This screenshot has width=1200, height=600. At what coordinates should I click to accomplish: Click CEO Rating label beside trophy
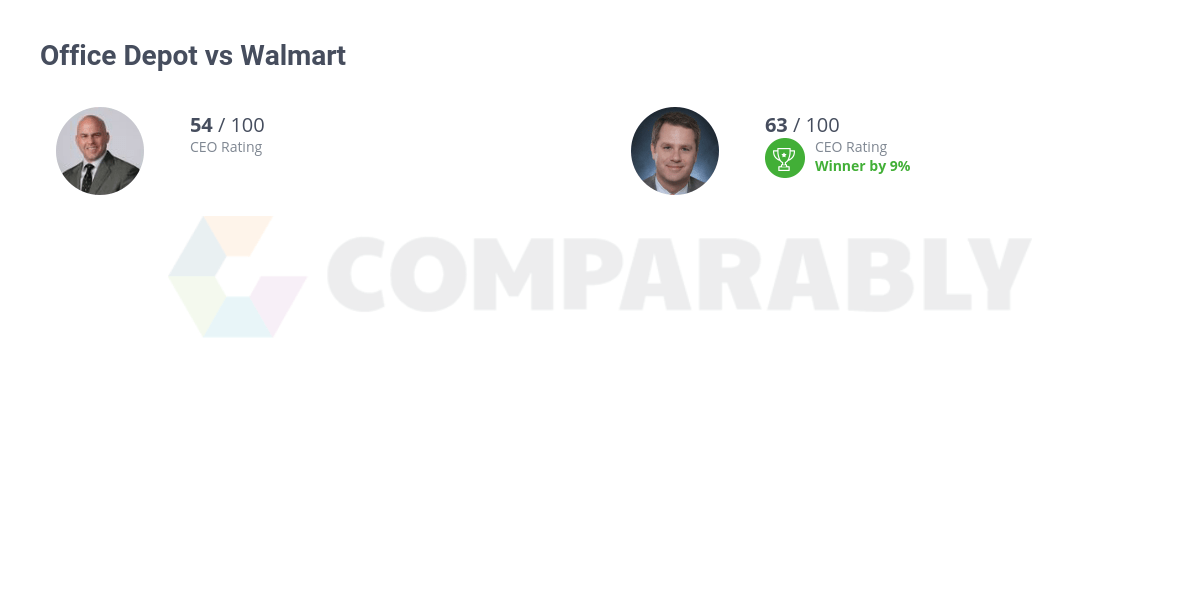(x=851, y=147)
